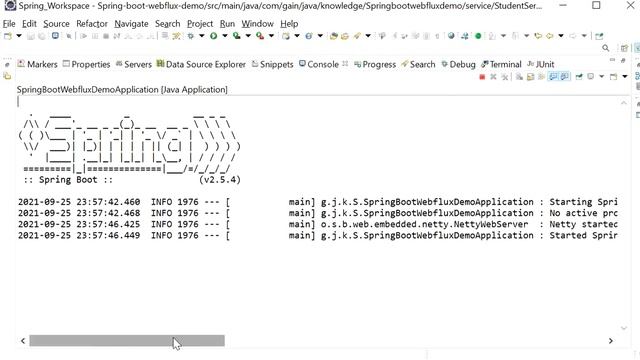The height and width of the screenshot is (360, 640).
Task: Expand the Run launch dropdown arrow
Action: click(x=224, y=36)
